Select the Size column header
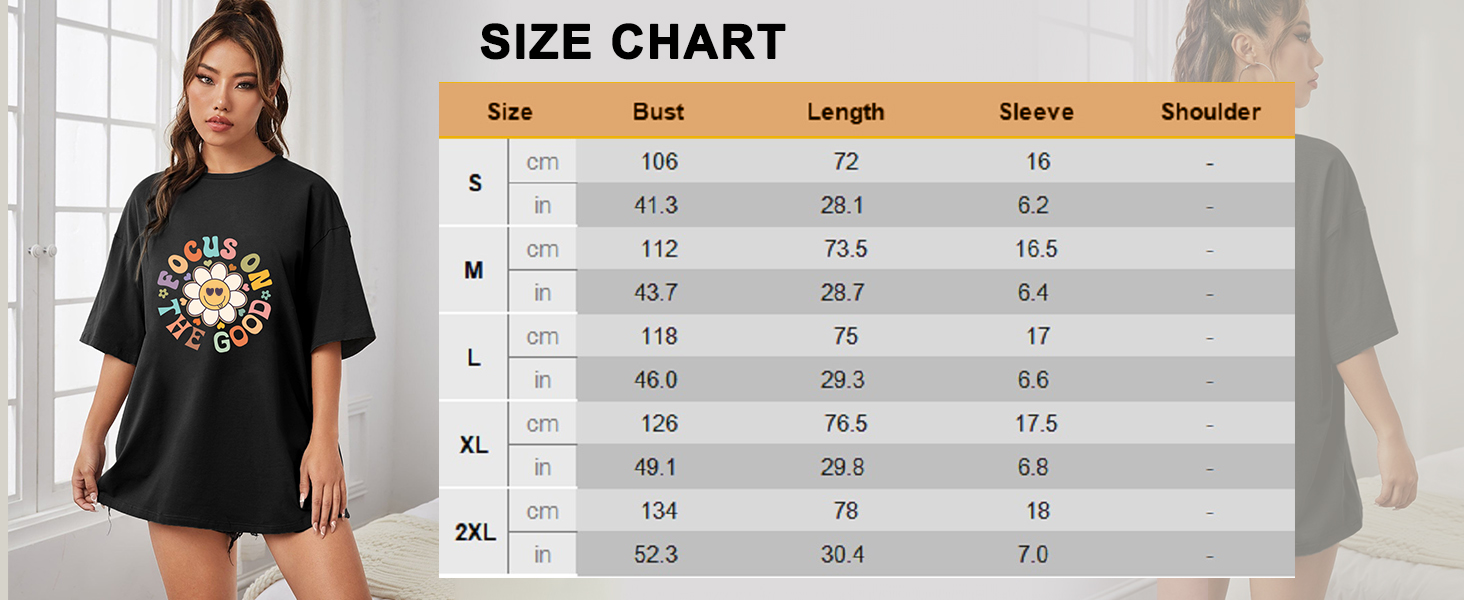The height and width of the screenshot is (600, 1464). 509,112
